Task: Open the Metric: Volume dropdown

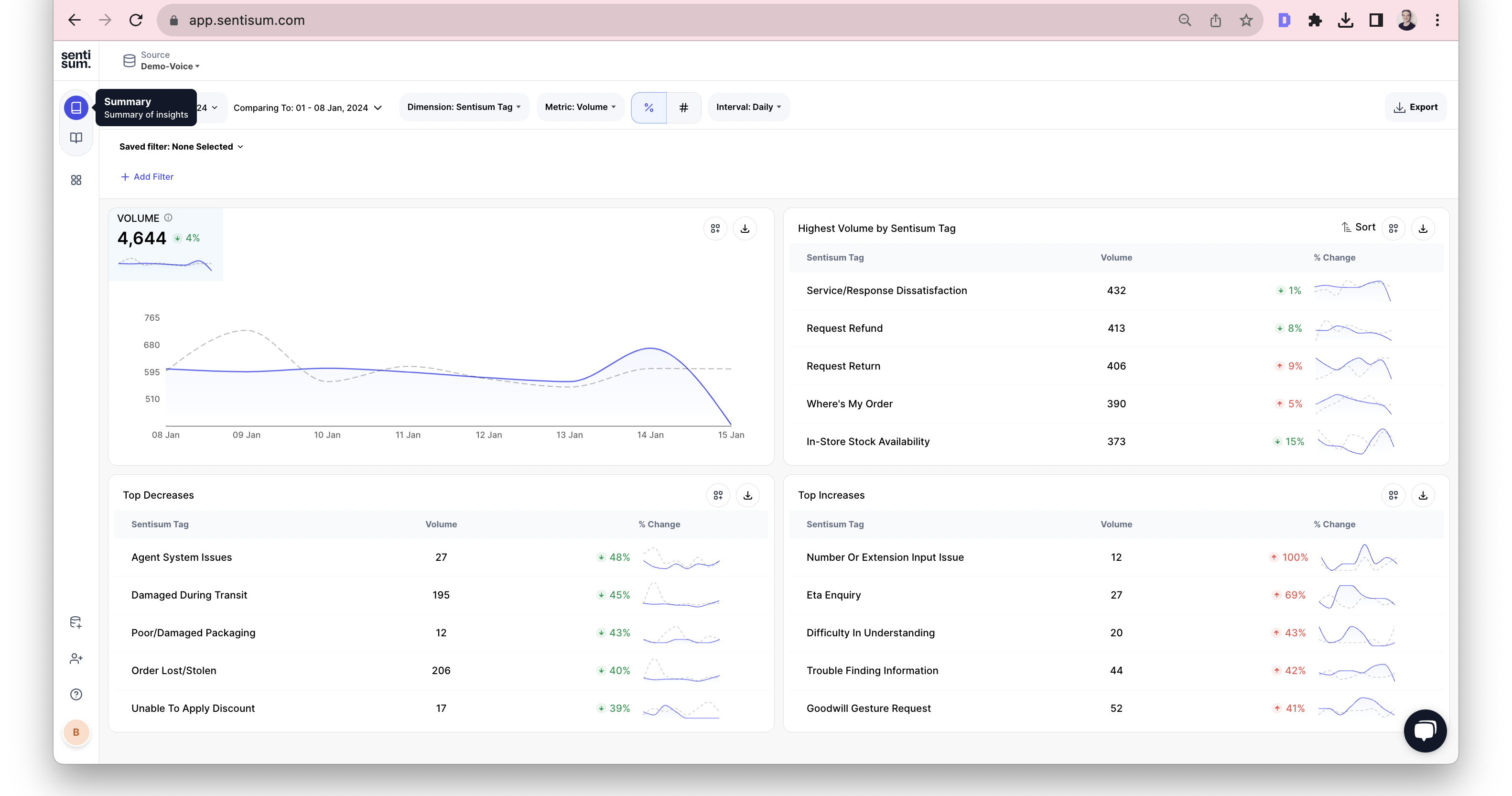Action: (580, 107)
